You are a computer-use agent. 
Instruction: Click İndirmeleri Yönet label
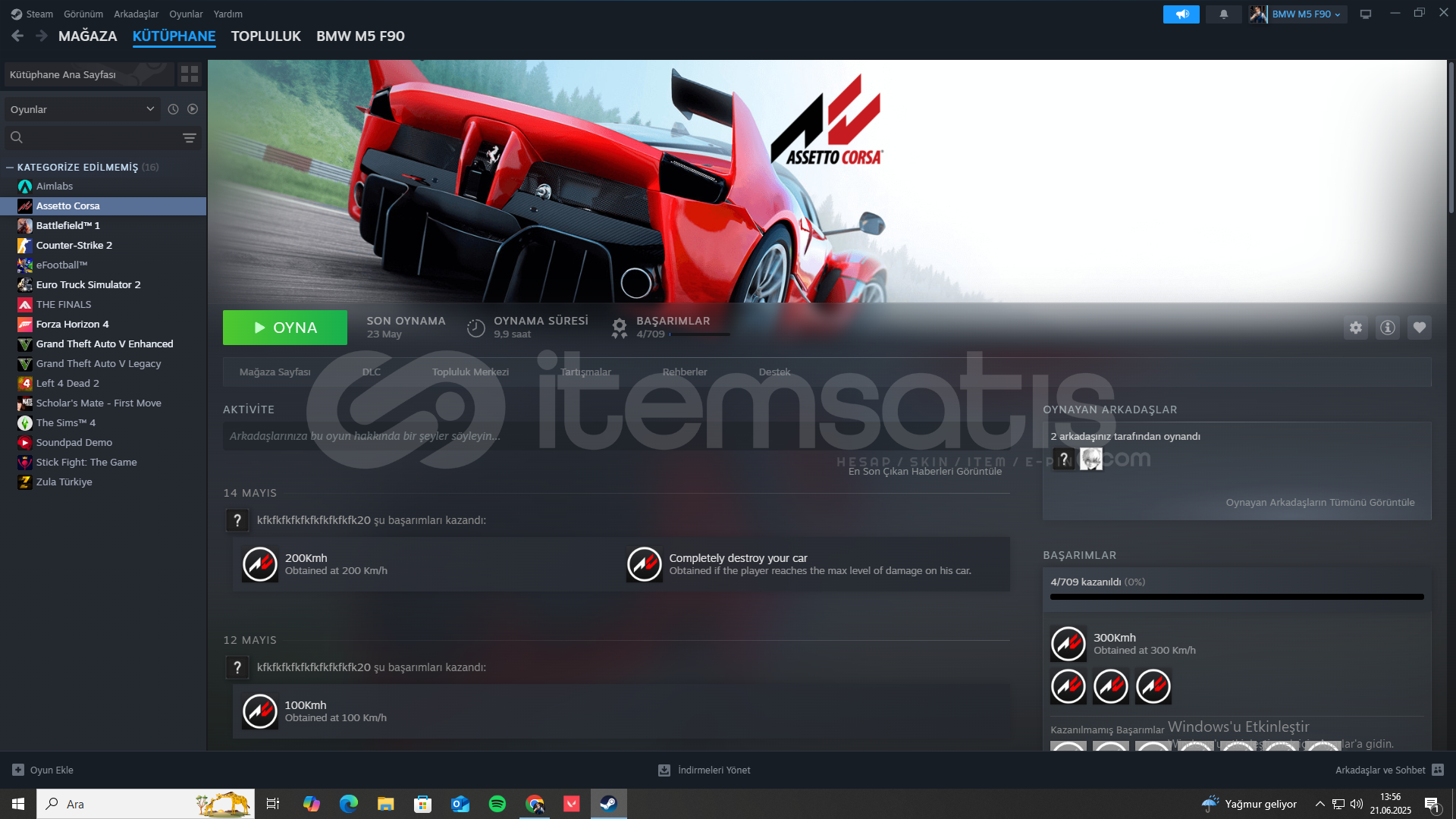[714, 770]
